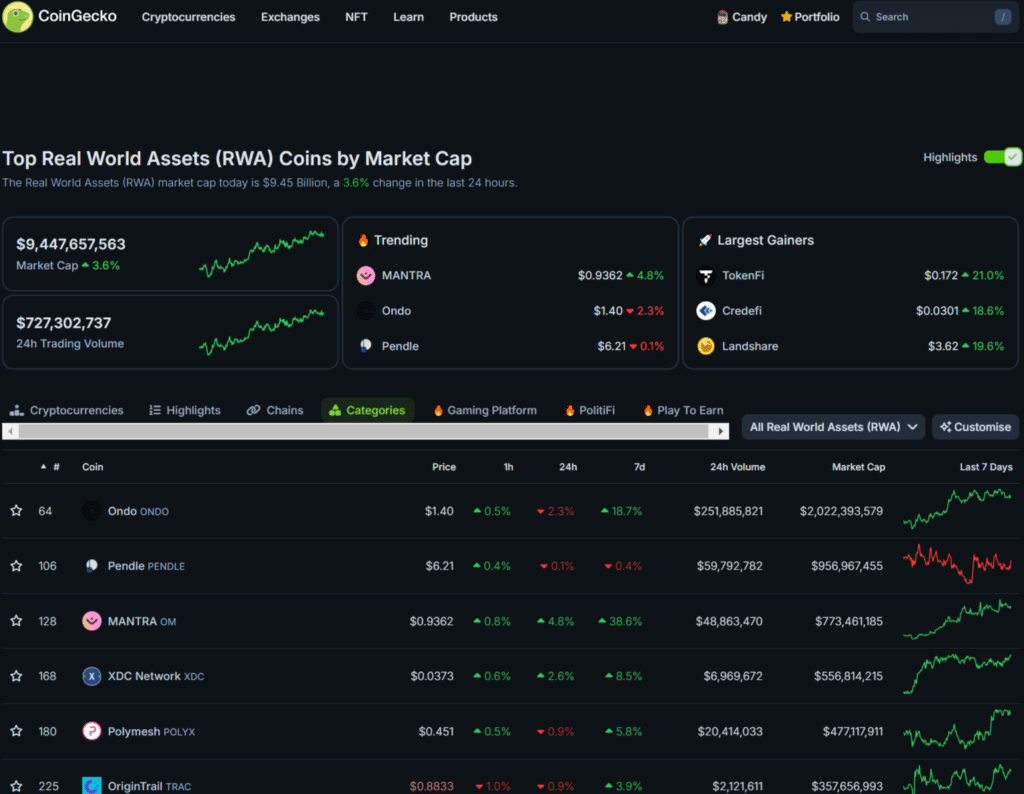Favorite OriginTrail with its star icon
Viewport: 1024px width, 794px height.
[16, 786]
